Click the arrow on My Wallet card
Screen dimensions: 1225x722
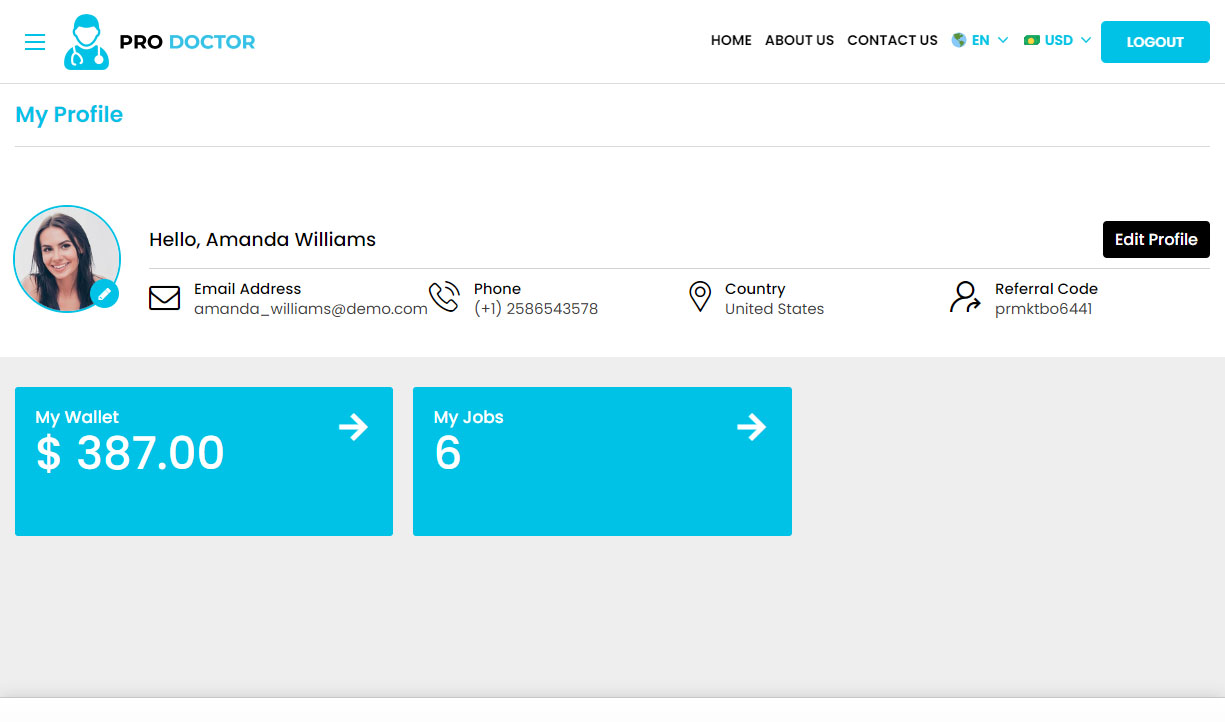click(x=353, y=427)
